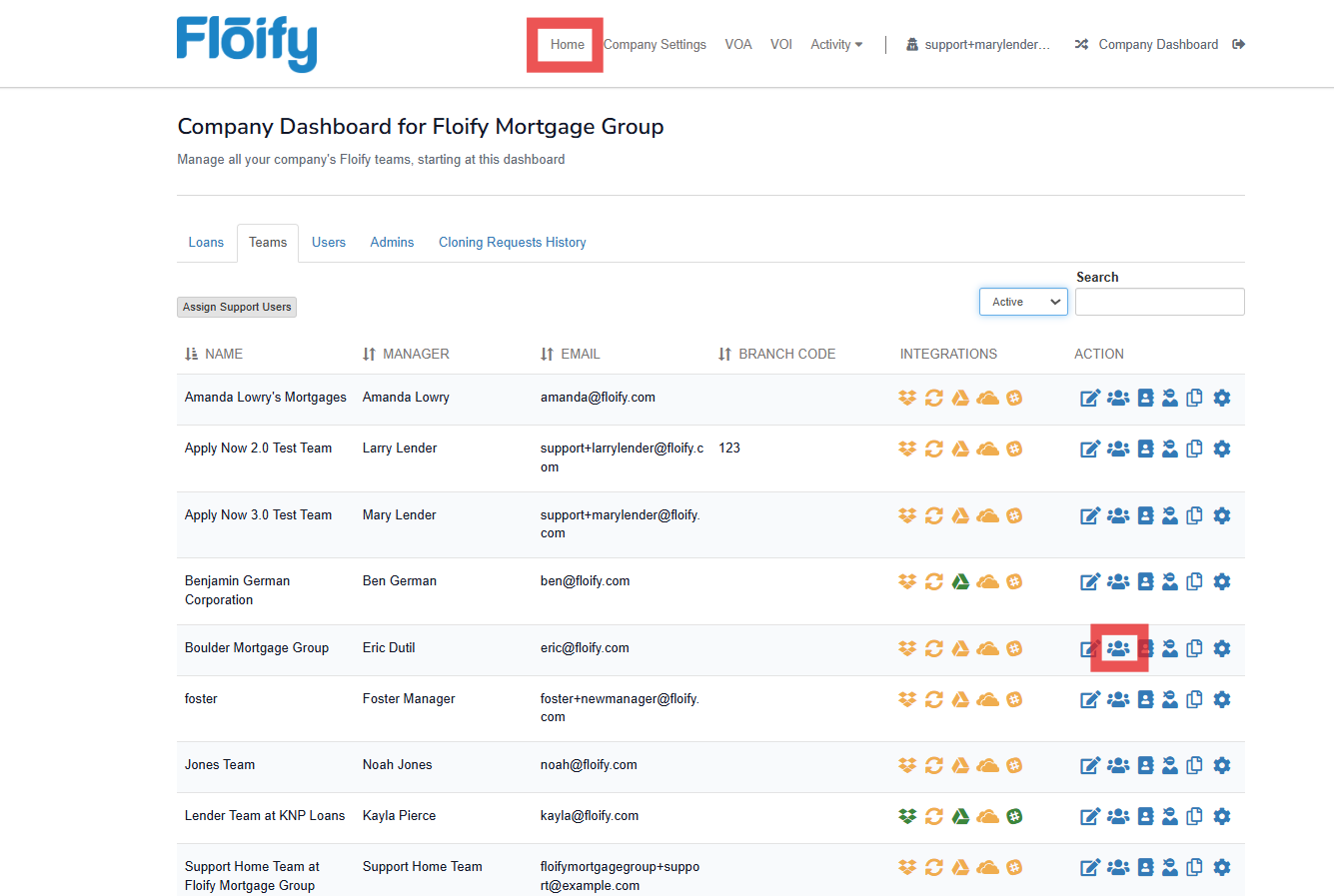Open settings gear for Benjamin German Corporation
This screenshot has width=1334, height=896.
[x=1221, y=581]
